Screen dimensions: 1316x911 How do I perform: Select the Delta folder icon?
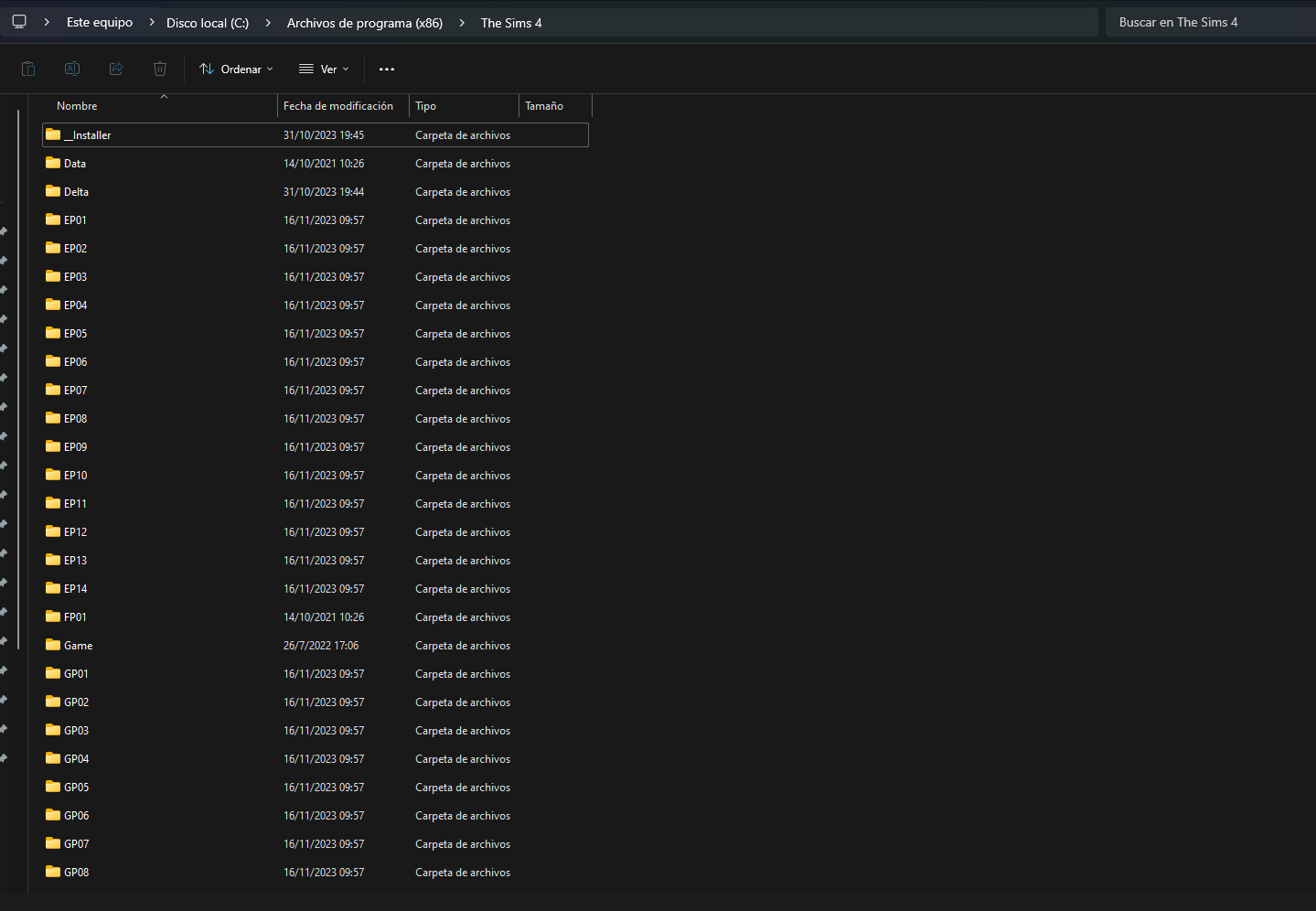click(x=53, y=191)
